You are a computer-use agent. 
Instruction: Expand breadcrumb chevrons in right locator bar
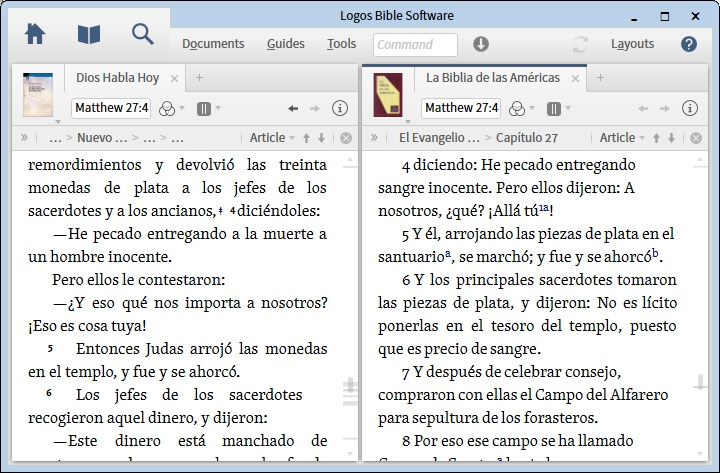pyautogui.click(x=374, y=137)
